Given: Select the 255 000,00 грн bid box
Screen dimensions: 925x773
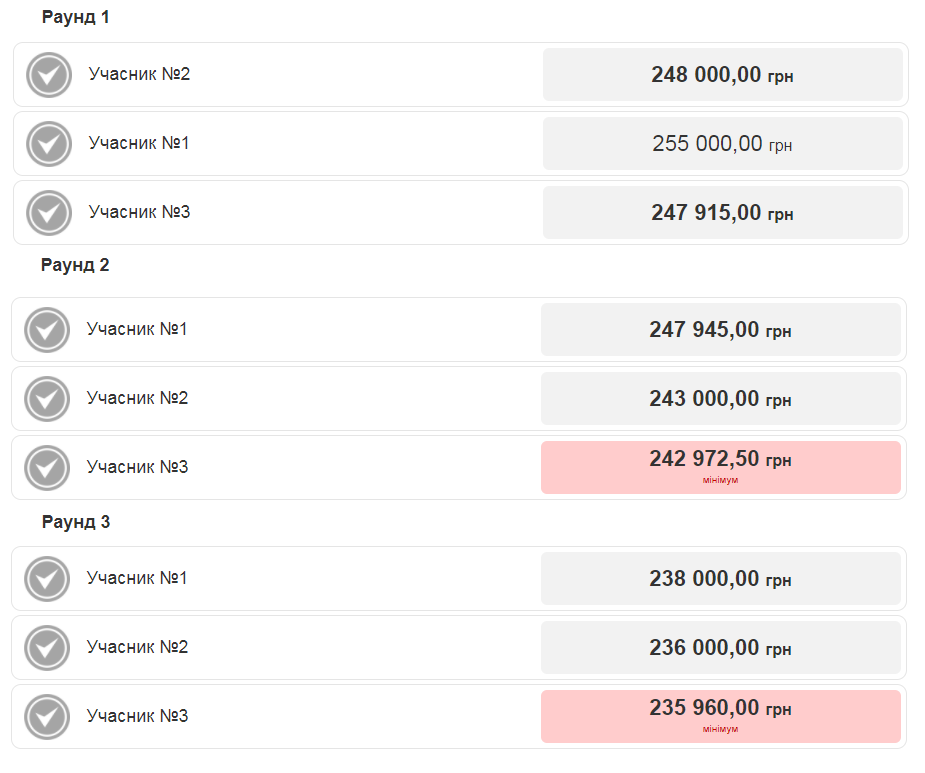Looking at the screenshot, I should click(x=722, y=144).
